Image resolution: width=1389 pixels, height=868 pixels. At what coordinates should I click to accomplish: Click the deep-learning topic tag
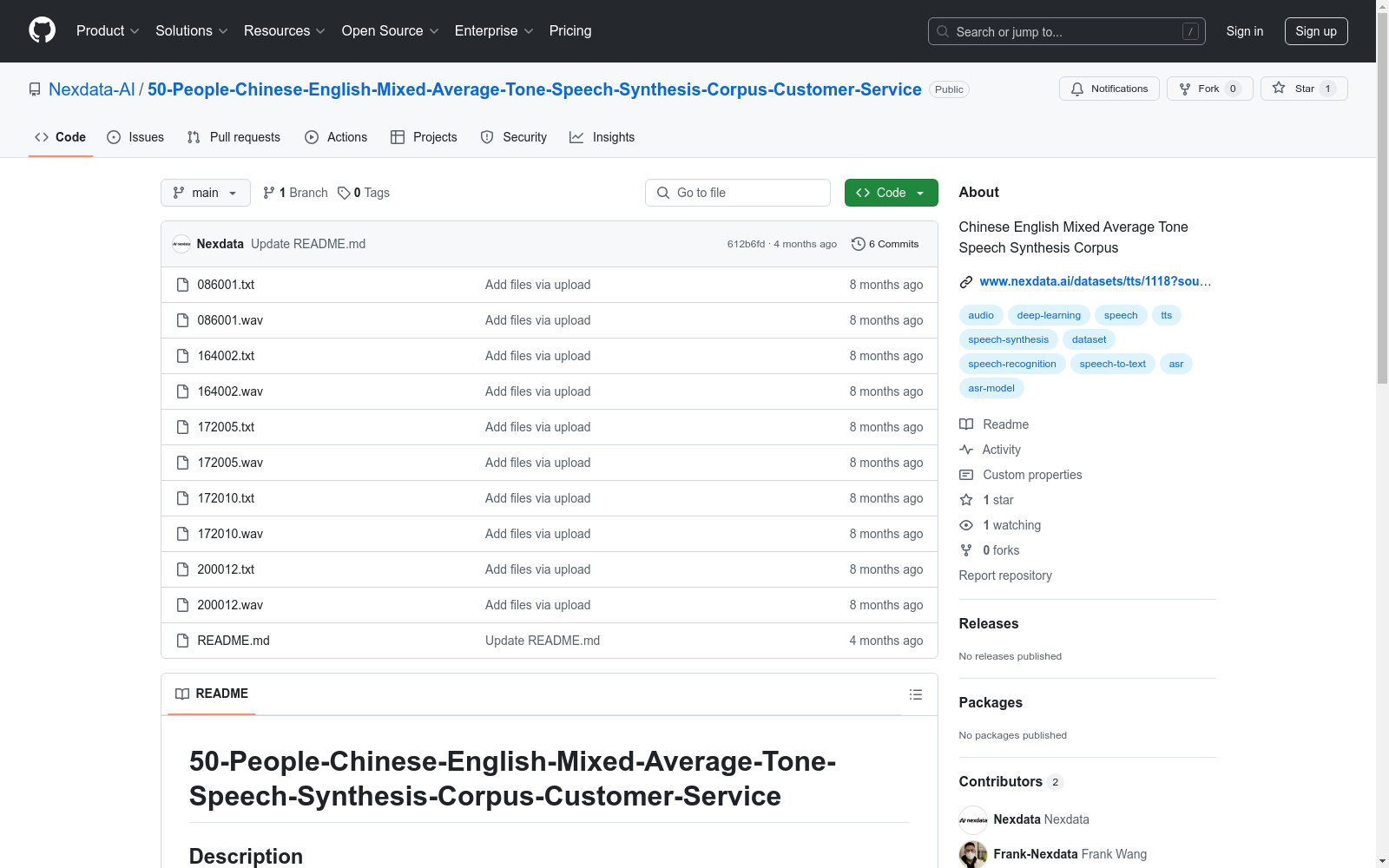(x=1049, y=315)
